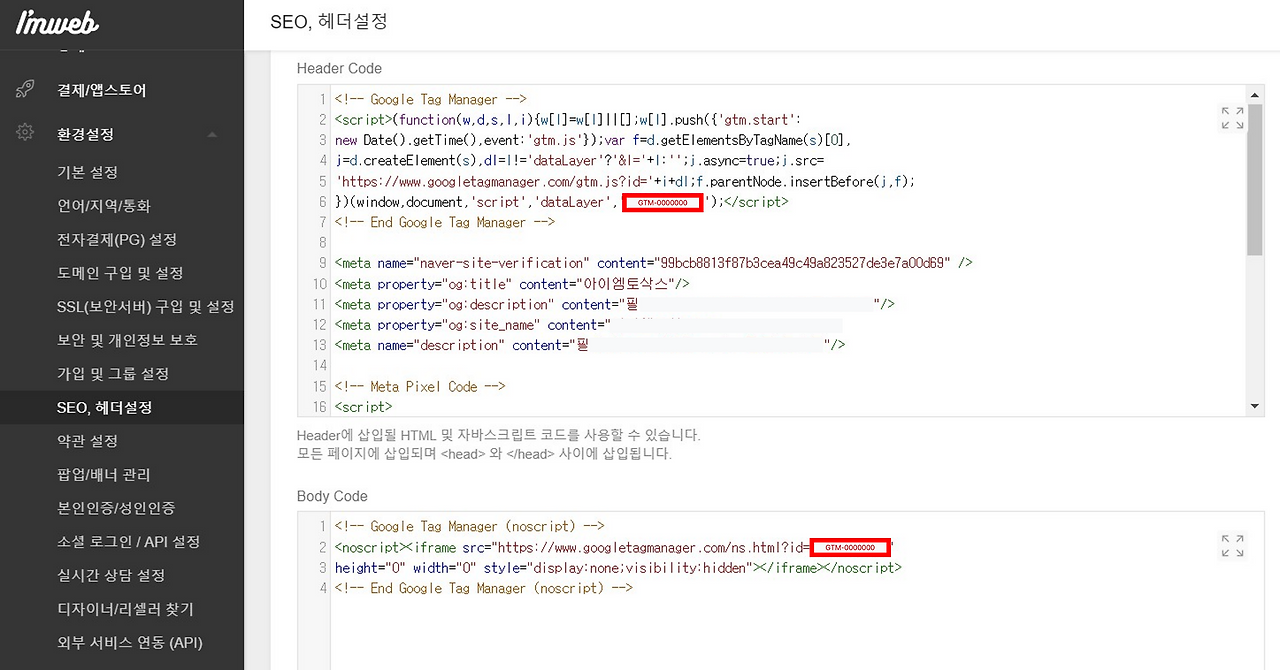The height and width of the screenshot is (670, 1280).
Task: Open 팝업/배너 관리
Action: (104, 475)
